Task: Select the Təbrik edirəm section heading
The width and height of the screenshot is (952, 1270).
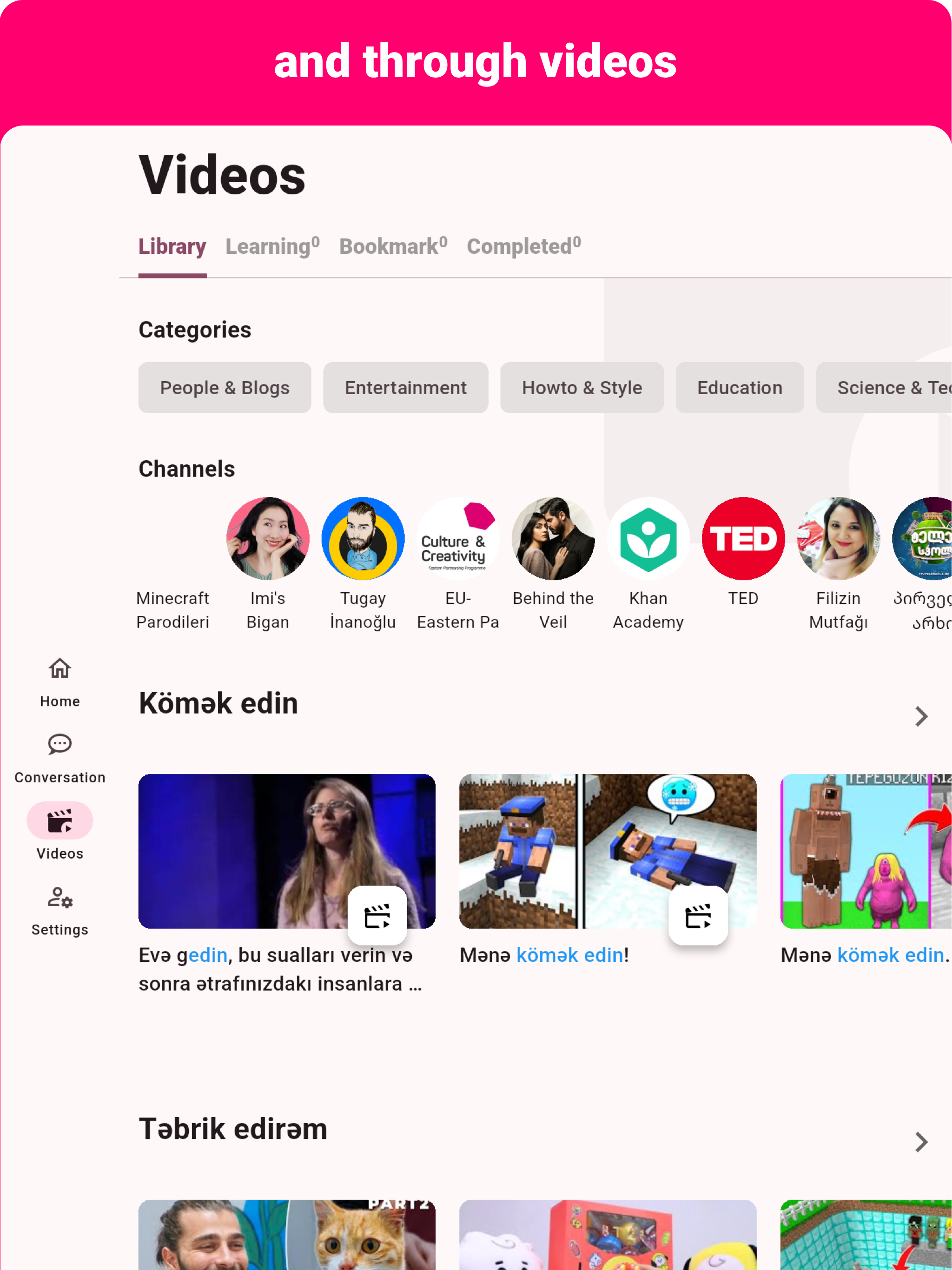Action: (x=233, y=1129)
